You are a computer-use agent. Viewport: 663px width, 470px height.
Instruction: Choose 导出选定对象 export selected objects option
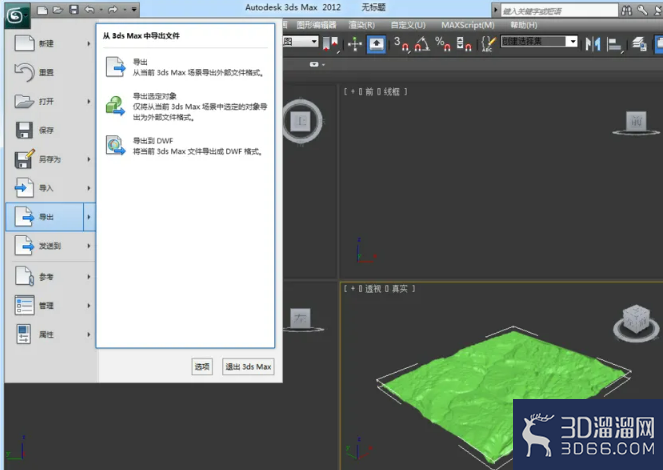185,107
